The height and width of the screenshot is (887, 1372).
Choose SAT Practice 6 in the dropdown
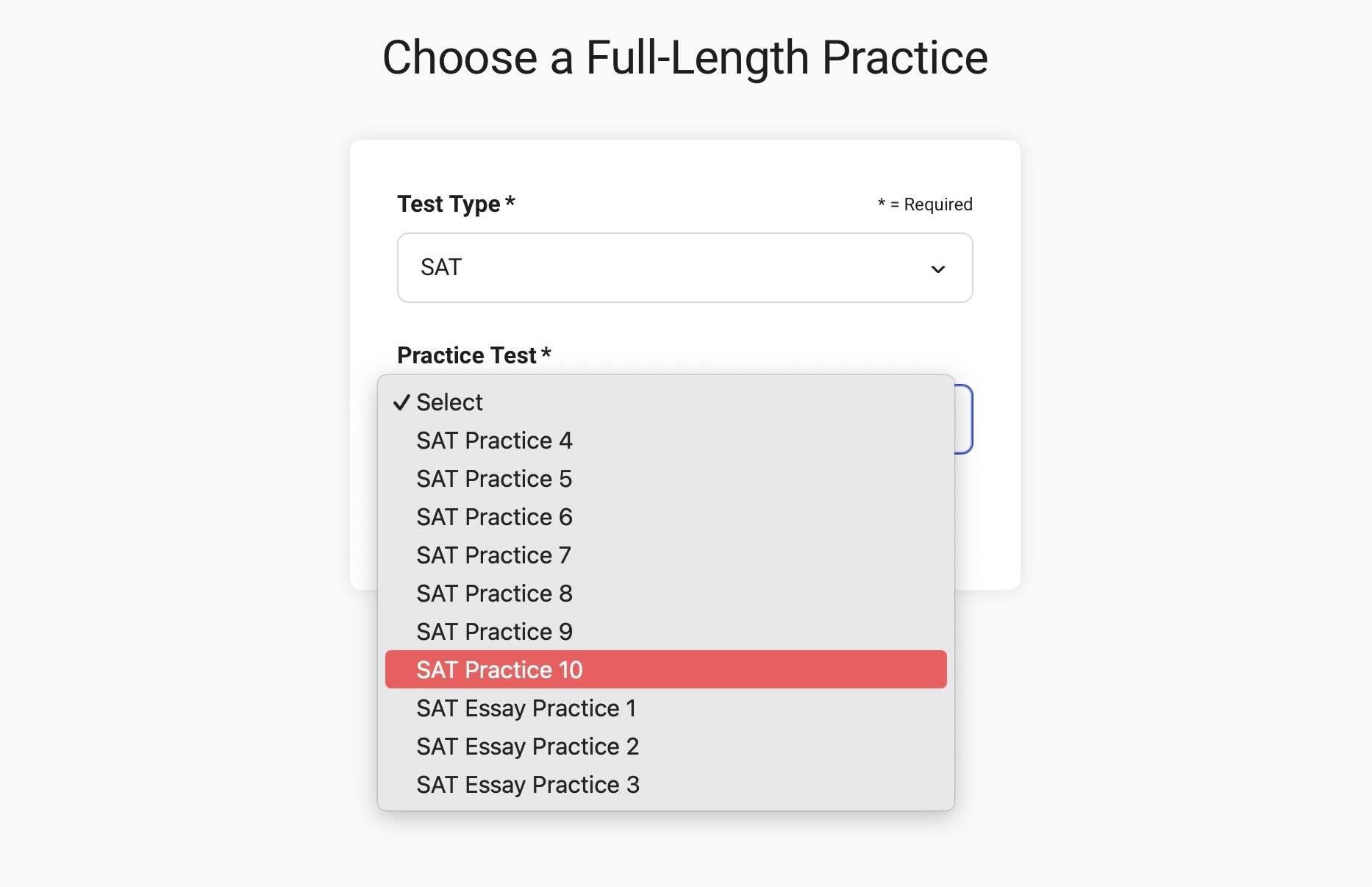tap(494, 517)
